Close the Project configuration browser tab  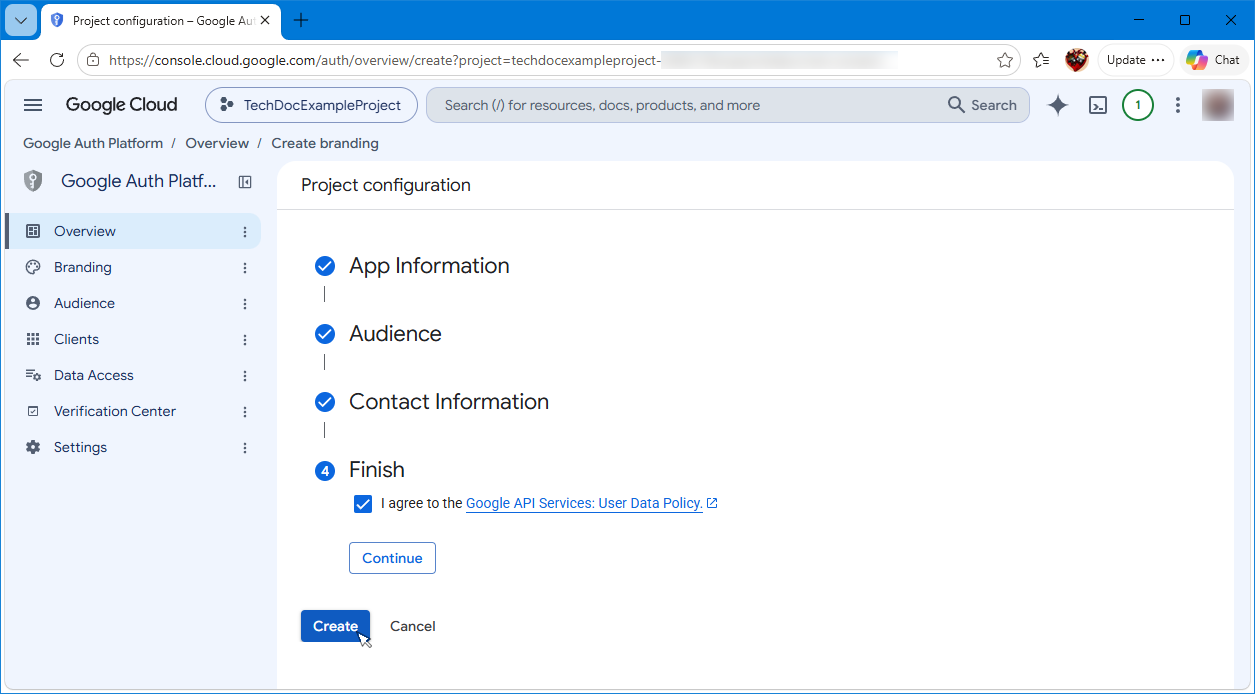coord(266,20)
